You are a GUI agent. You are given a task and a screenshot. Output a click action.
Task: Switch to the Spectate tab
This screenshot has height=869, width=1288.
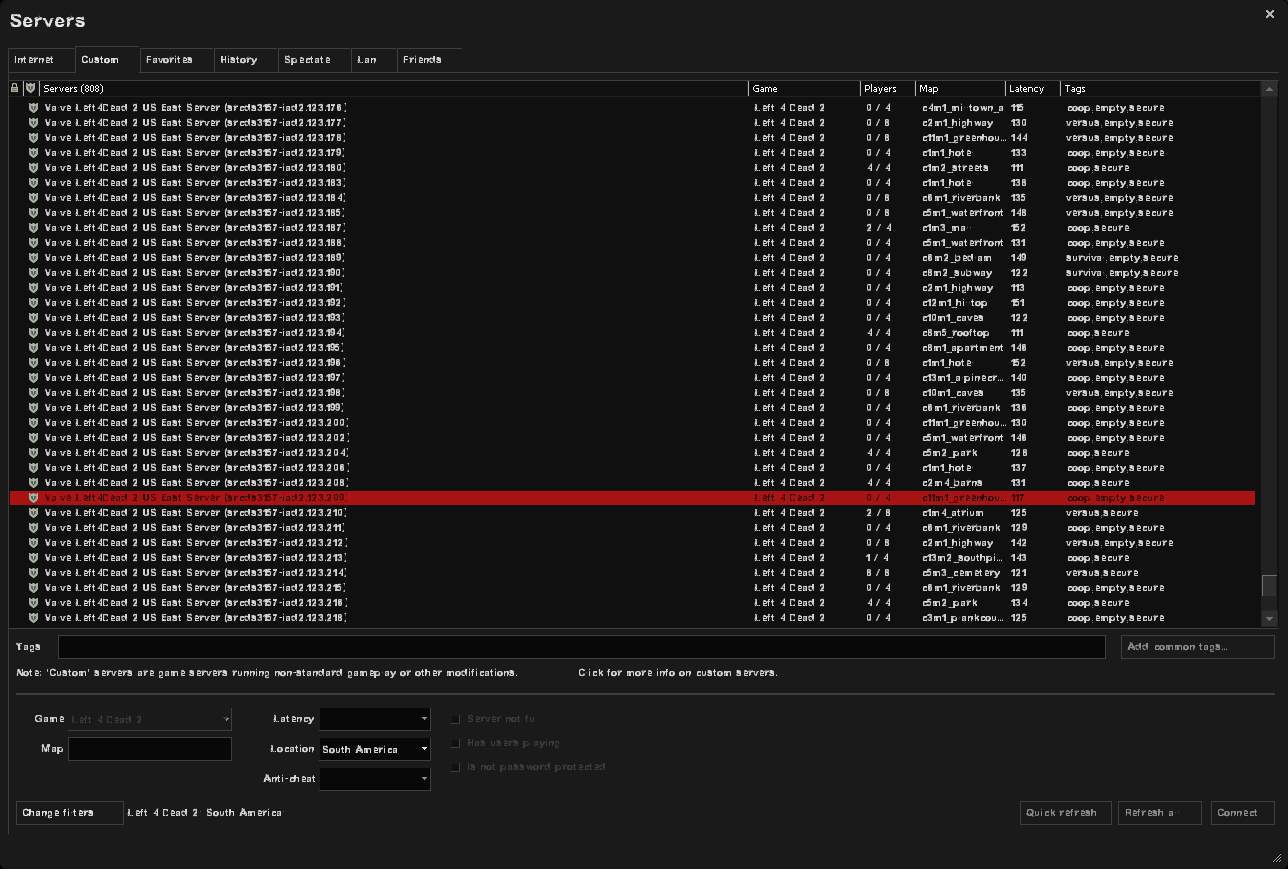(x=315, y=60)
